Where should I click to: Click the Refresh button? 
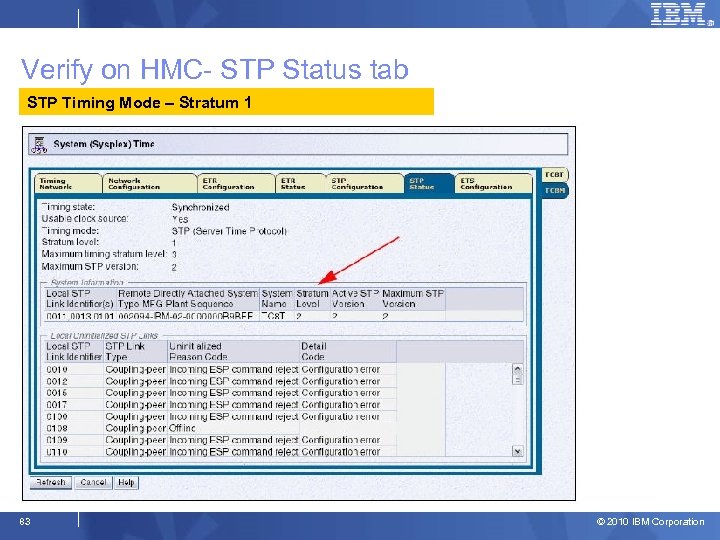tap(51, 483)
